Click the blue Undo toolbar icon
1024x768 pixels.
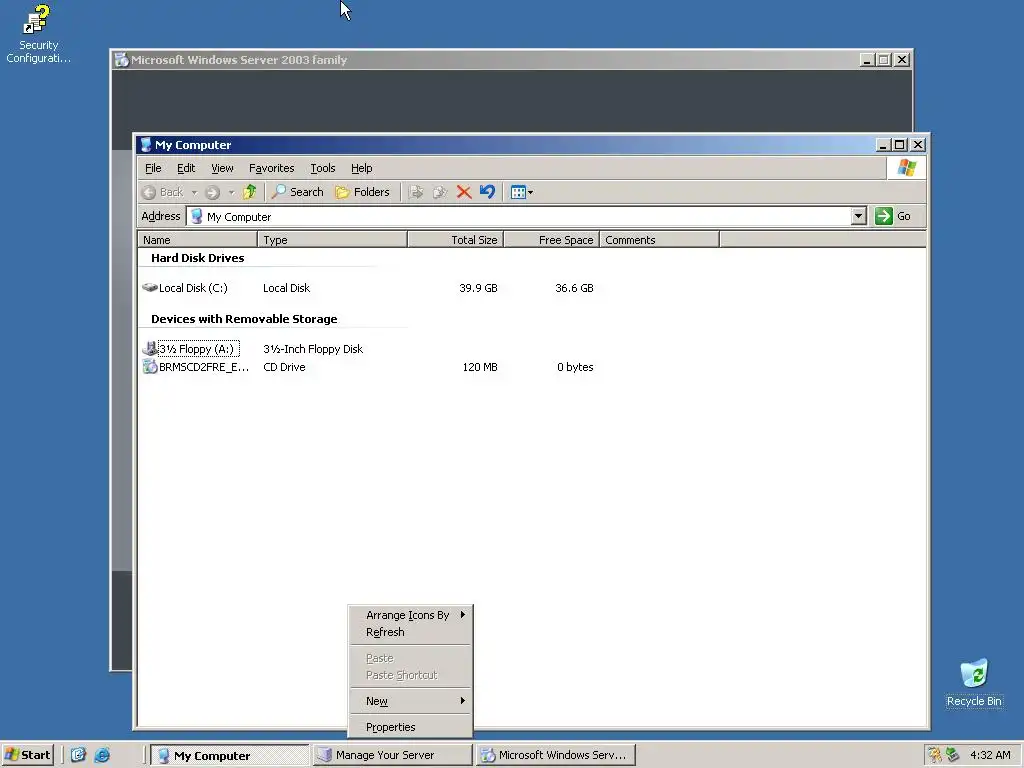pyautogui.click(x=487, y=192)
